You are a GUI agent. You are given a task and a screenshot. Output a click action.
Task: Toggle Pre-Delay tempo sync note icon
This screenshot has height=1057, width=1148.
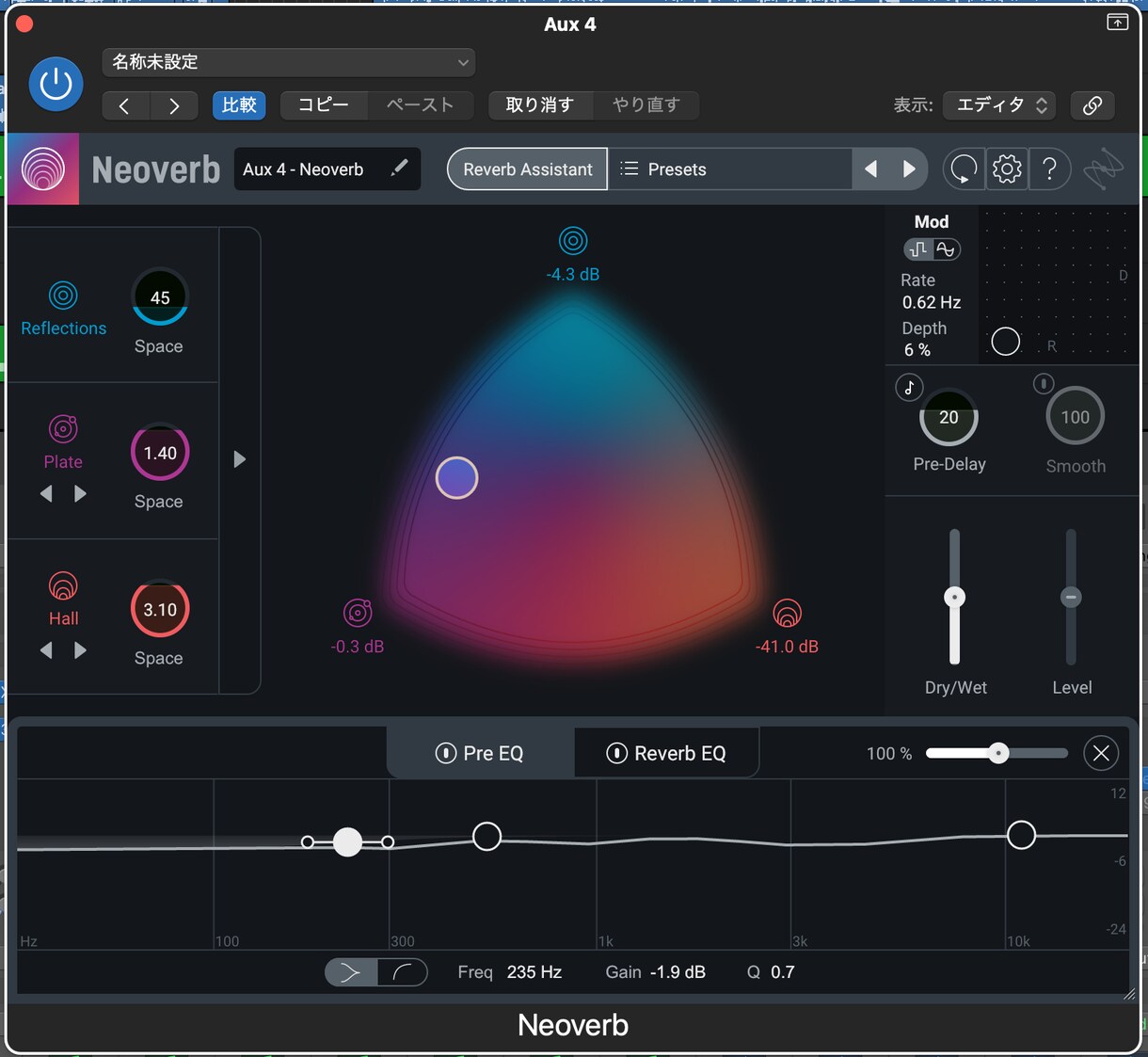(909, 387)
